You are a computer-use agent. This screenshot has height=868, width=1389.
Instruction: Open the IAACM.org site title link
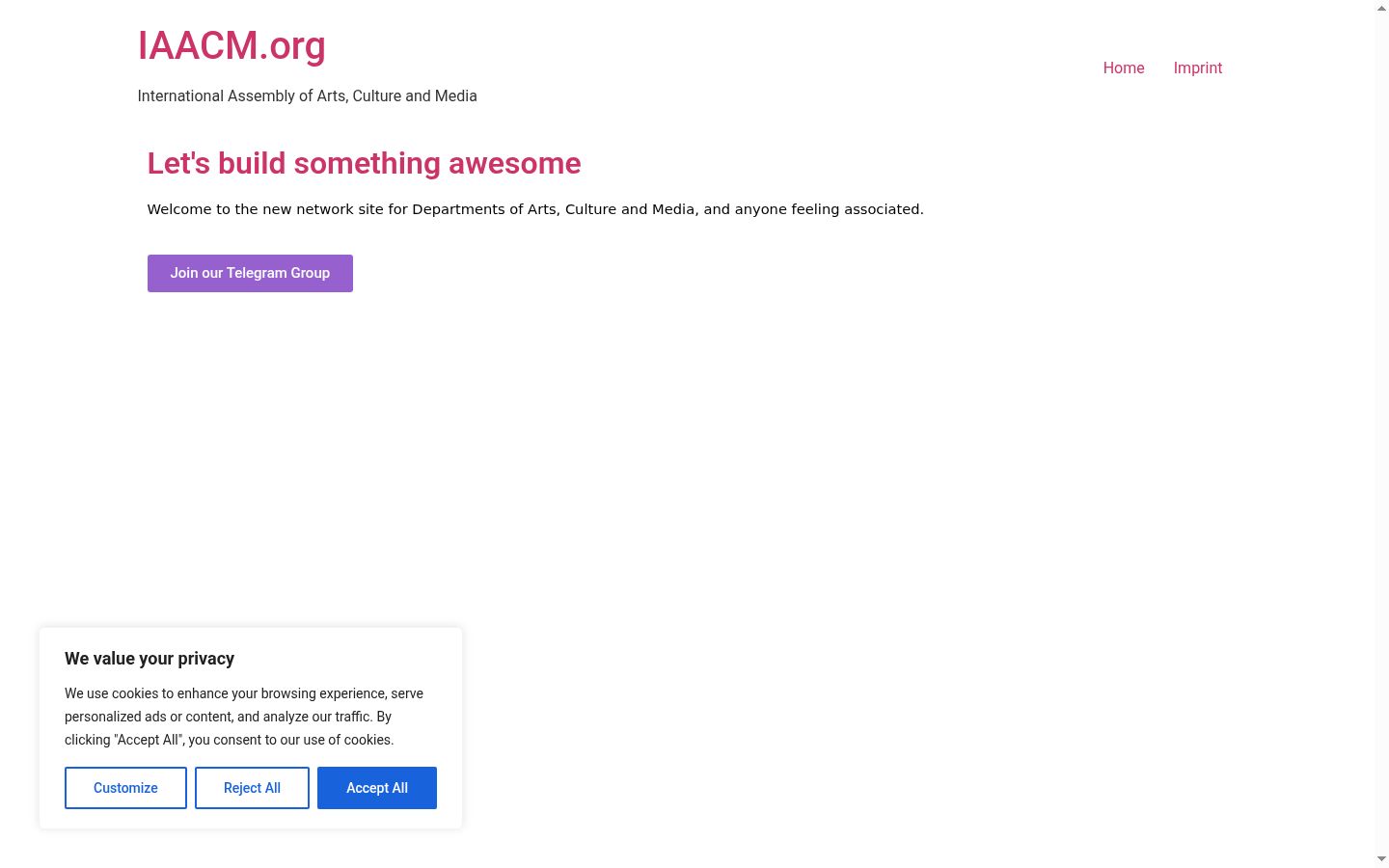(231, 45)
